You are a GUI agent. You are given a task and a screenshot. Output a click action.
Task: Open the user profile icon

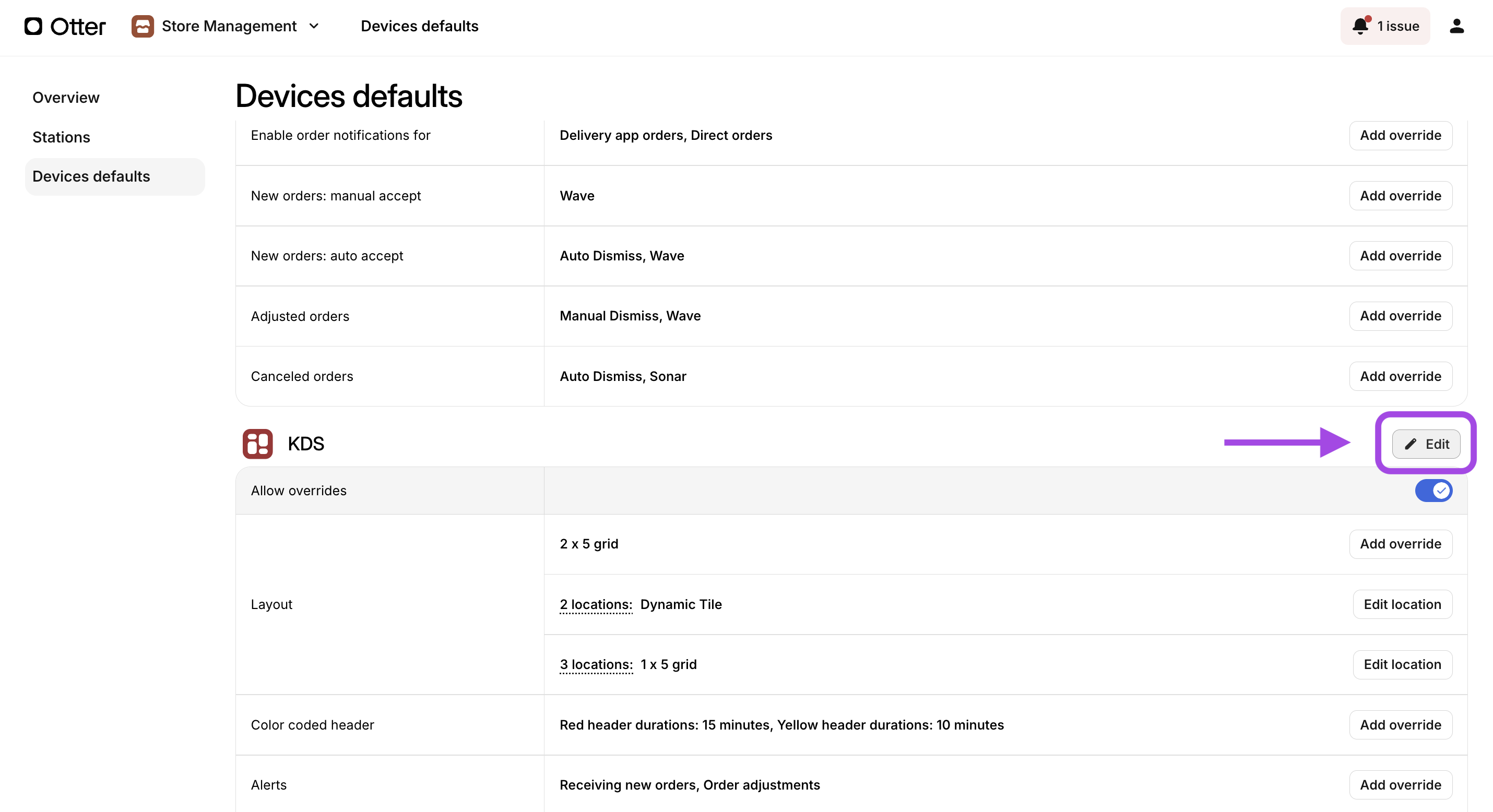tap(1456, 26)
